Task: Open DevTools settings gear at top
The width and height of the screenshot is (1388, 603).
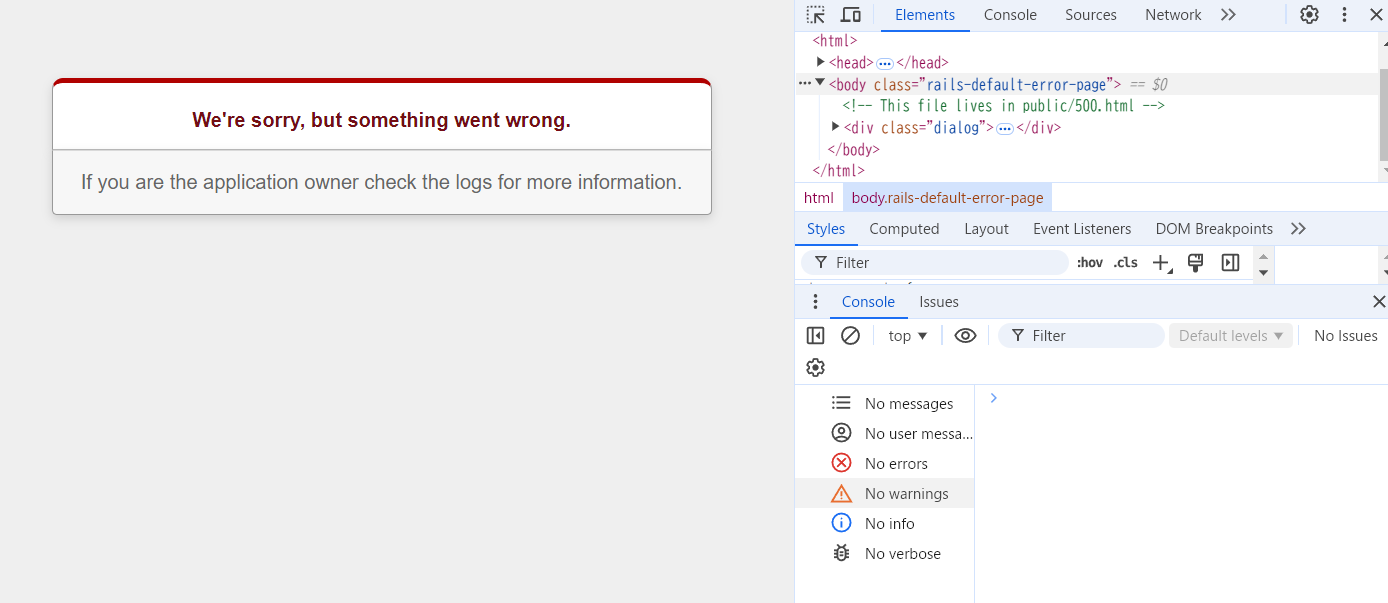Action: click(x=1309, y=15)
